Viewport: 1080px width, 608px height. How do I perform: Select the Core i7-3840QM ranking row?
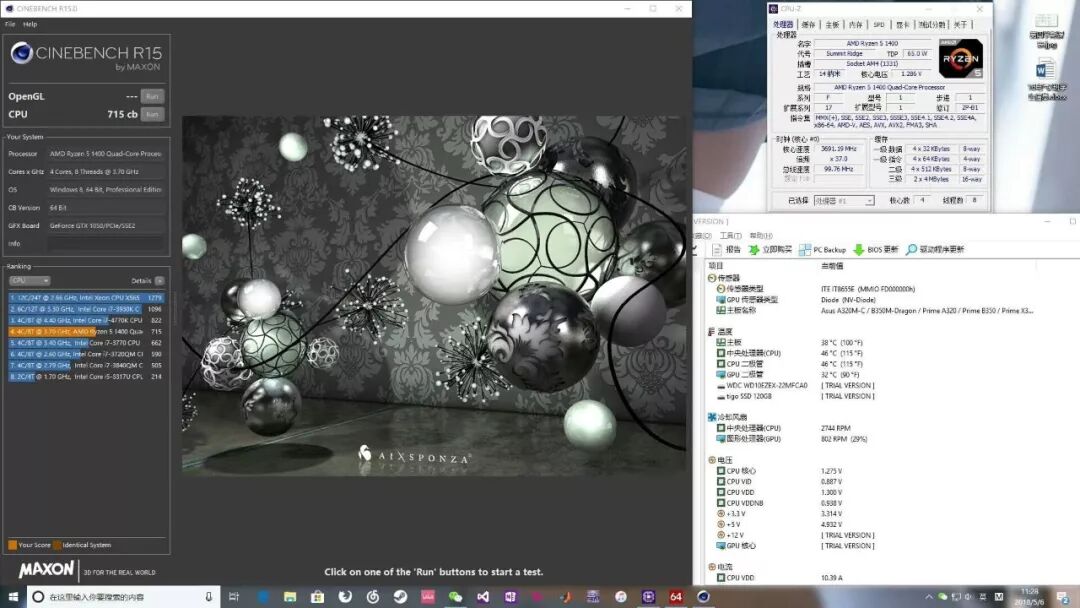pos(86,365)
